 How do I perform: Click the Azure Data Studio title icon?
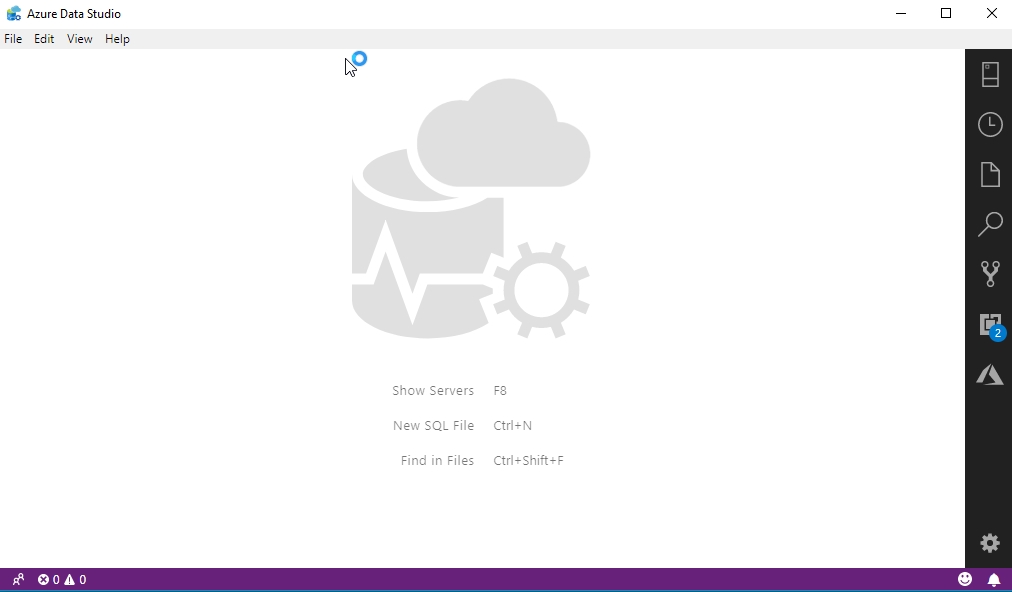click(14, 13)
